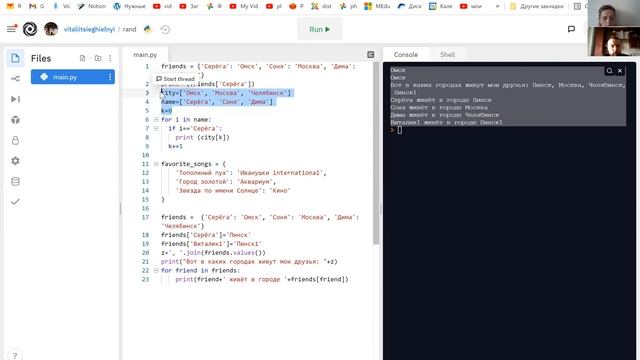This screenshot has height=360, width=640.
Task: Click the top video call participant thumbnail
Action: (614, 13)
